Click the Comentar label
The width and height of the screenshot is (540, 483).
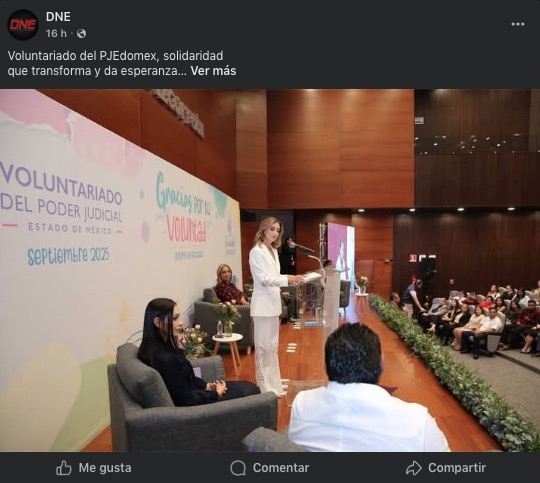281,468
